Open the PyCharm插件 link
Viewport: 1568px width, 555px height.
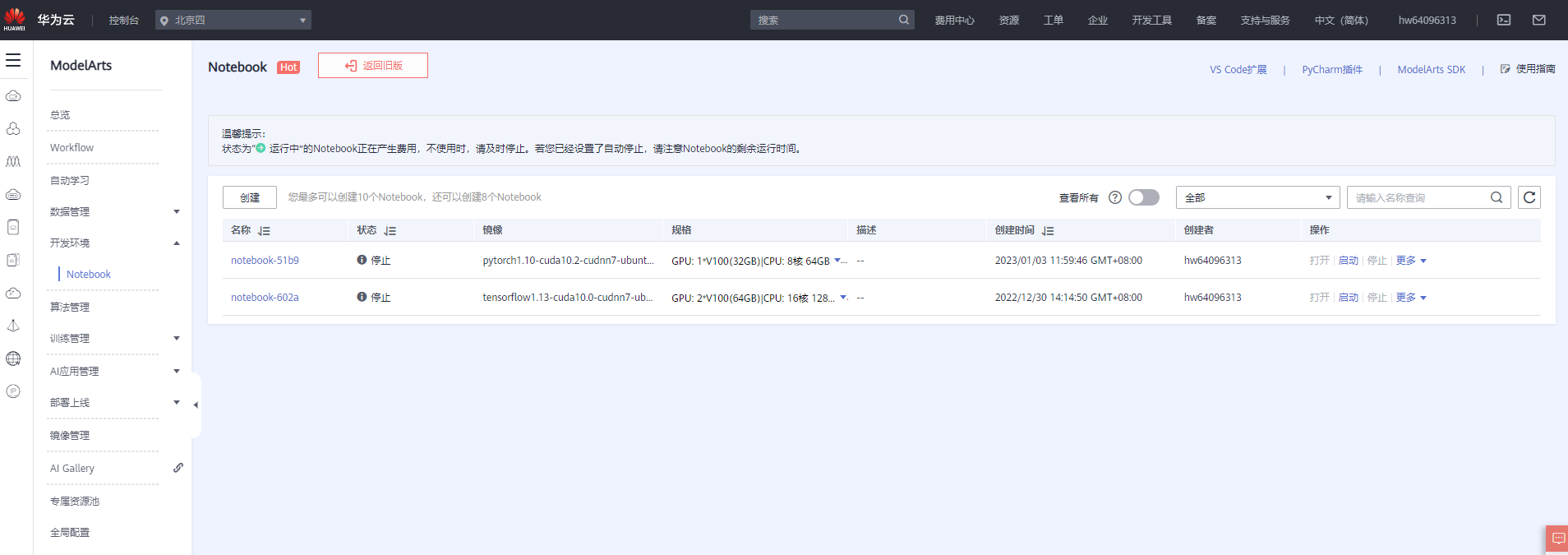pyautogui.click(x=1332, y=70)
